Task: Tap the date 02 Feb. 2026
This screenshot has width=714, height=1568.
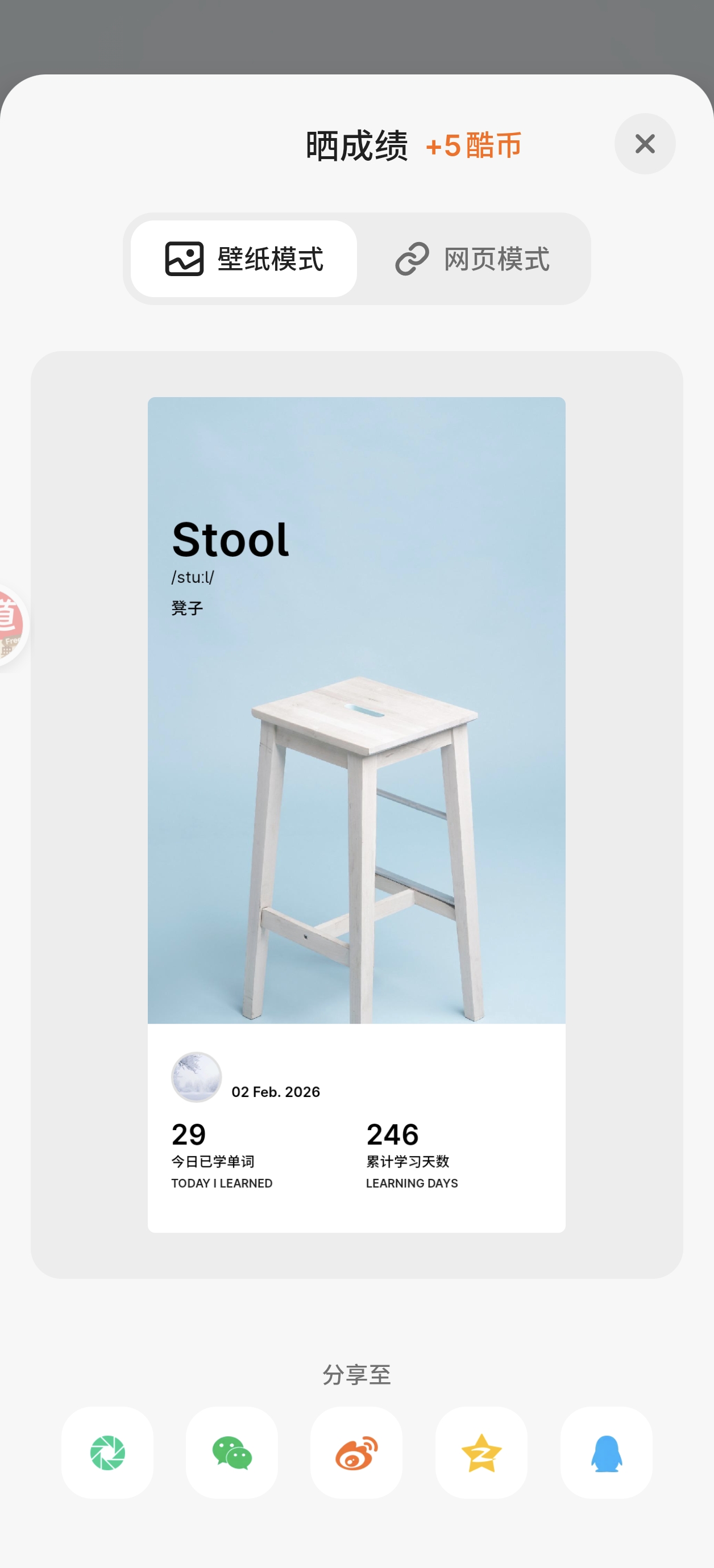Action: [x=275, y=1091]
